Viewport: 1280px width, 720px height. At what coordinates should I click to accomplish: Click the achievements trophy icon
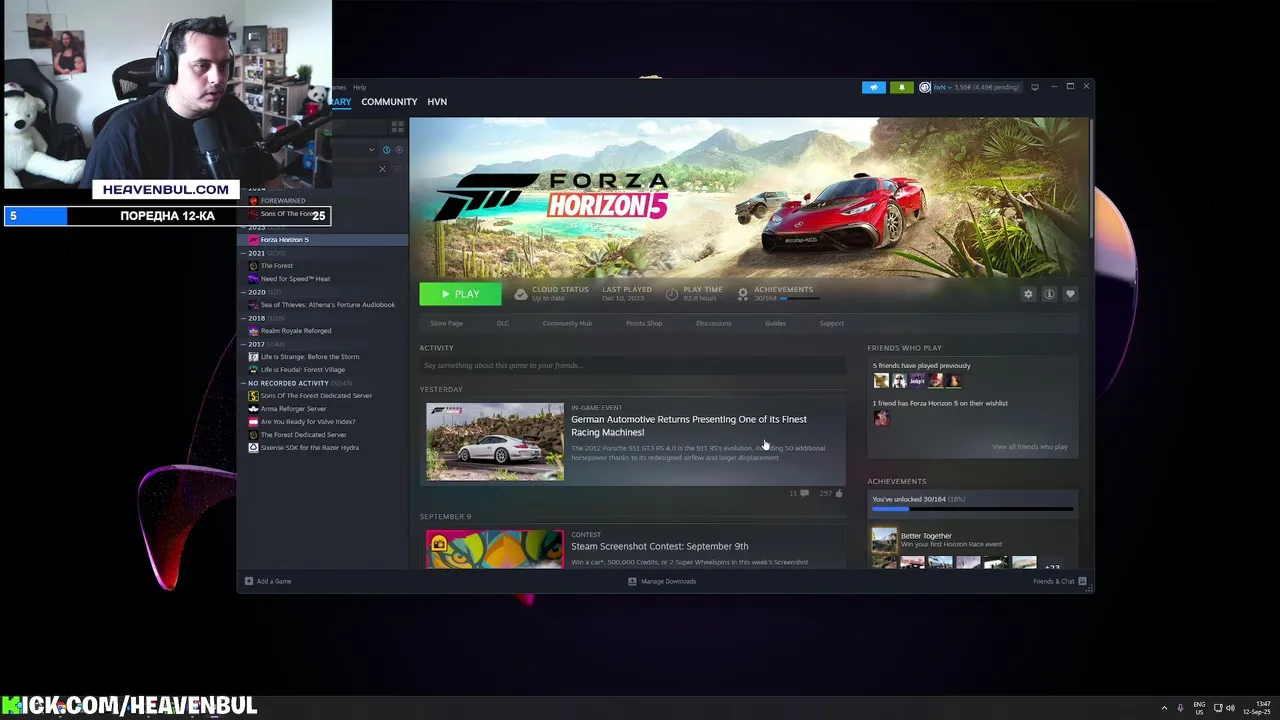click(x=742, y=294)
